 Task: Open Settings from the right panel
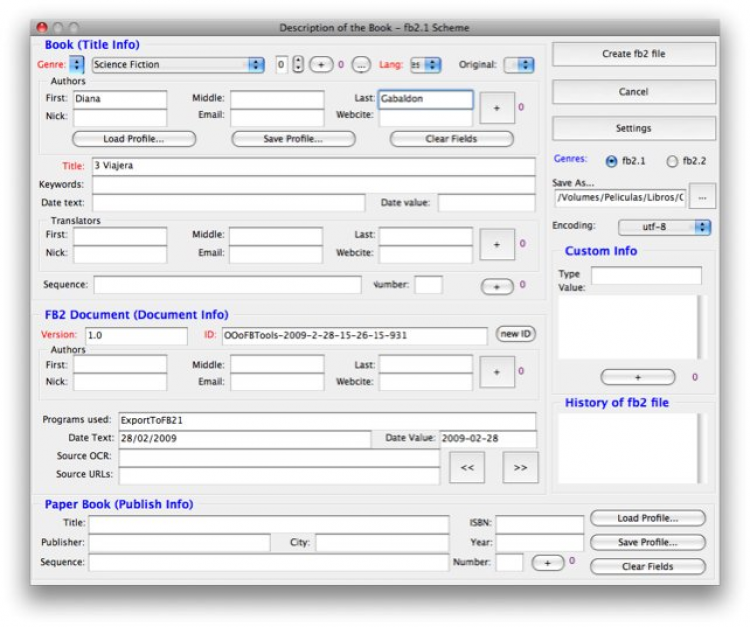(x=634, y=129)
